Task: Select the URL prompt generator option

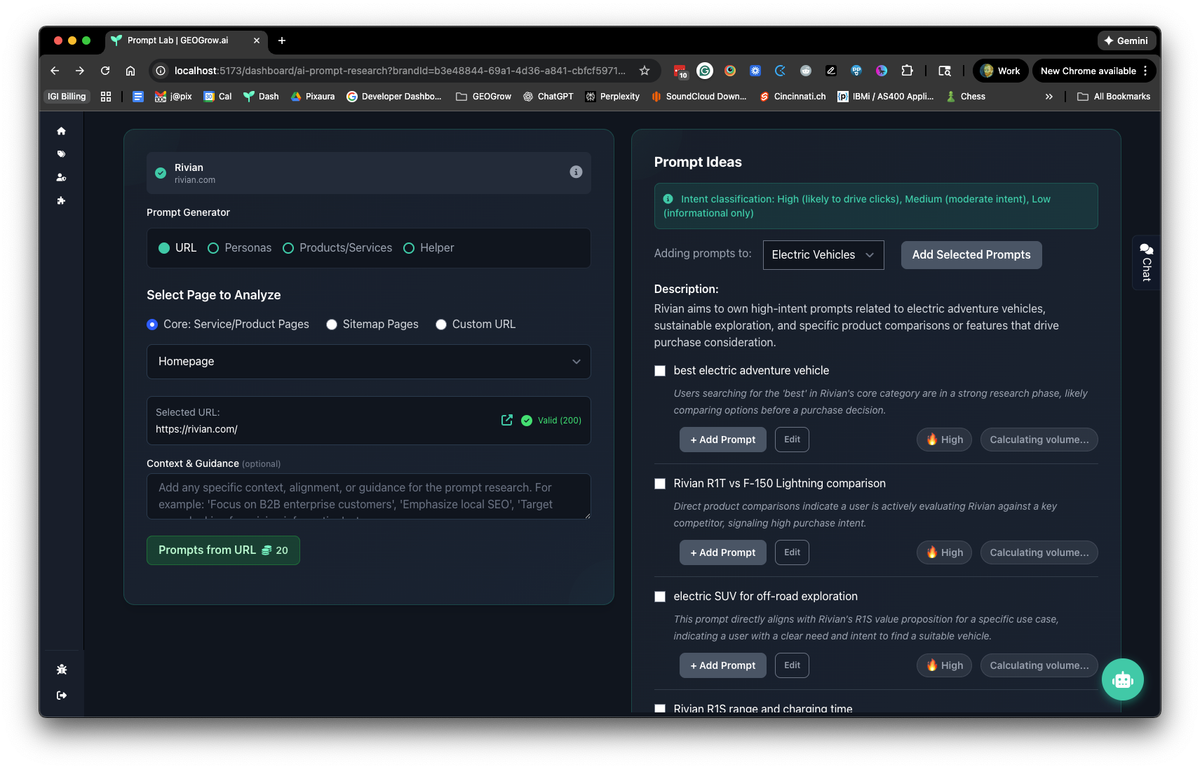Action: (178, 248)
